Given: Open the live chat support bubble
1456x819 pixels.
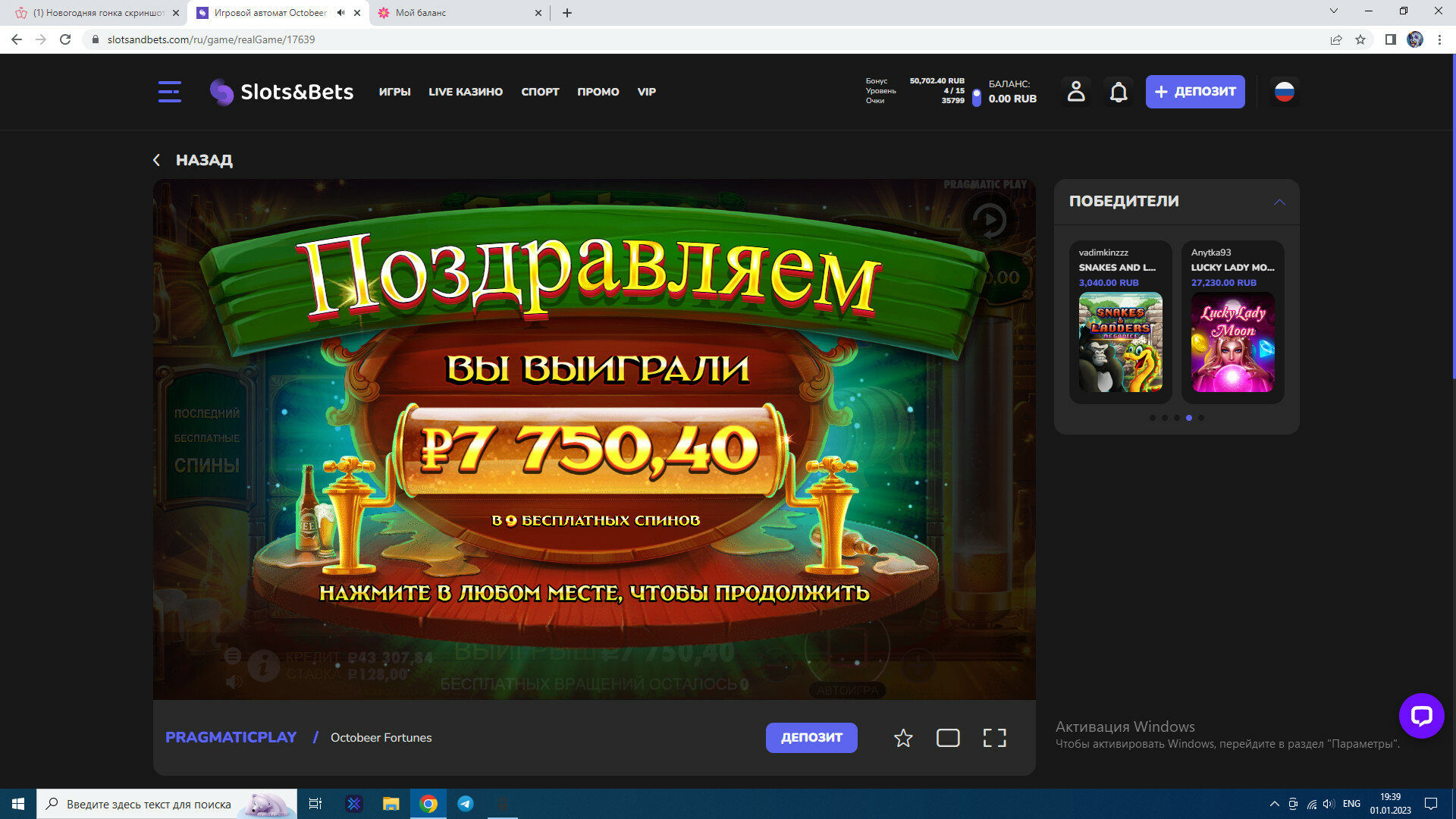Looking at the screenshot, I should coord(1421,715).
